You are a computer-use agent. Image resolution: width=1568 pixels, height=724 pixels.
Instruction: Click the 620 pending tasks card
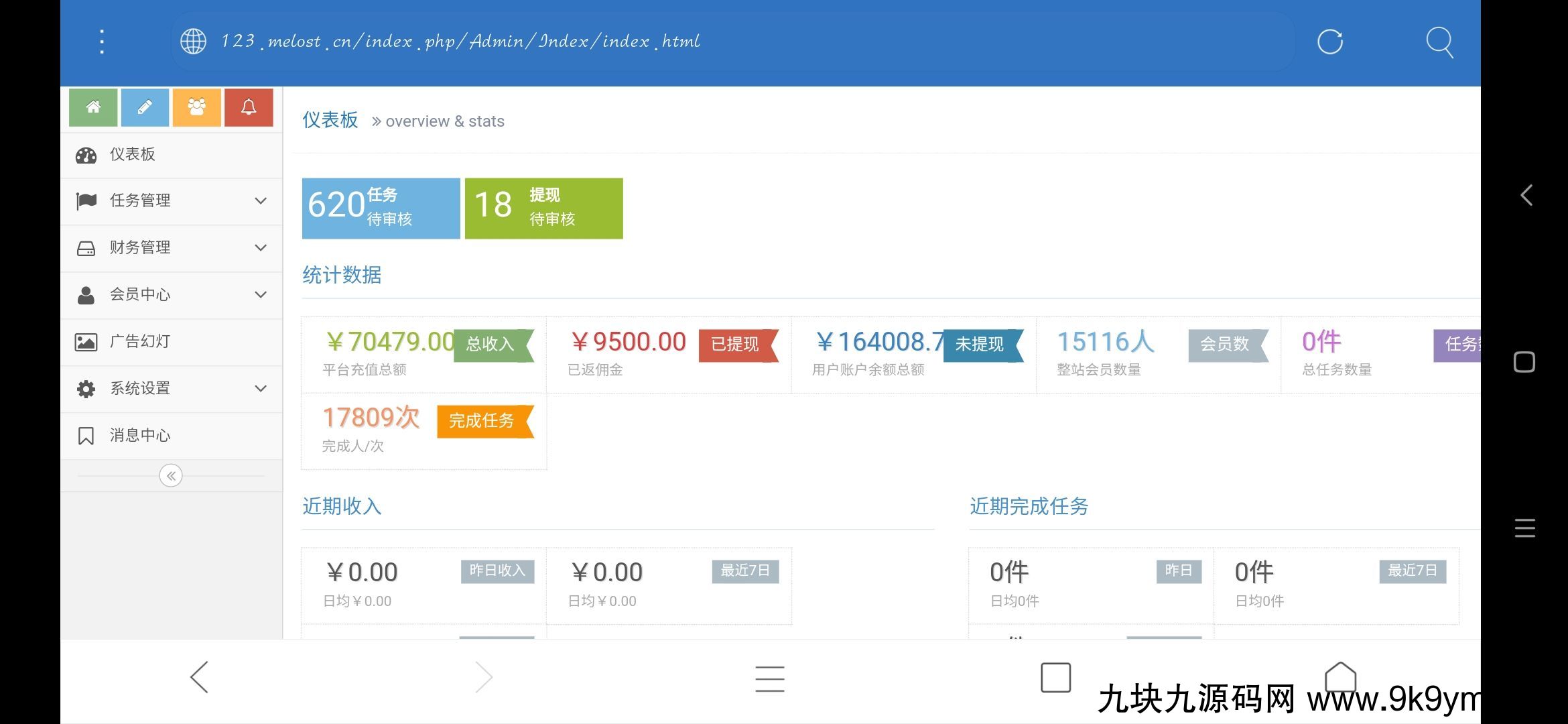click(x=381, y=208)
